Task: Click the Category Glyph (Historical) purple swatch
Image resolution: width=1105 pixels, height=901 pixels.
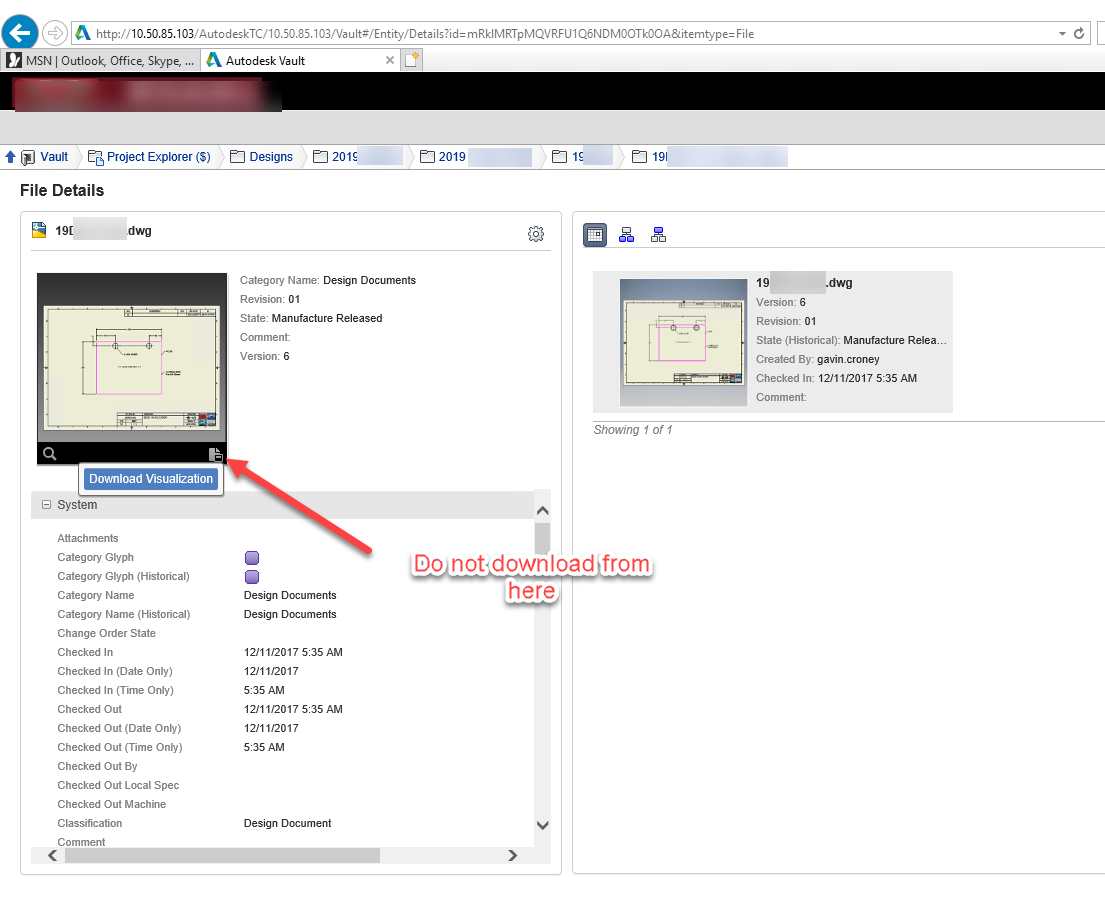Action: click(x=252, y=577)
